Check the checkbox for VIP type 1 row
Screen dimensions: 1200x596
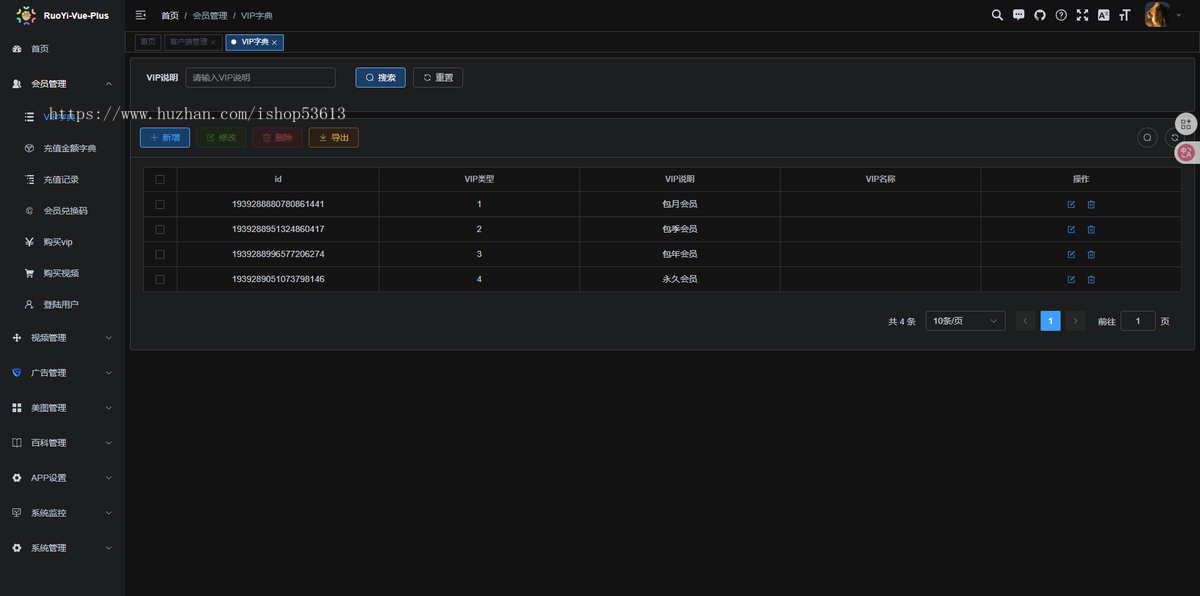point(160,204)
